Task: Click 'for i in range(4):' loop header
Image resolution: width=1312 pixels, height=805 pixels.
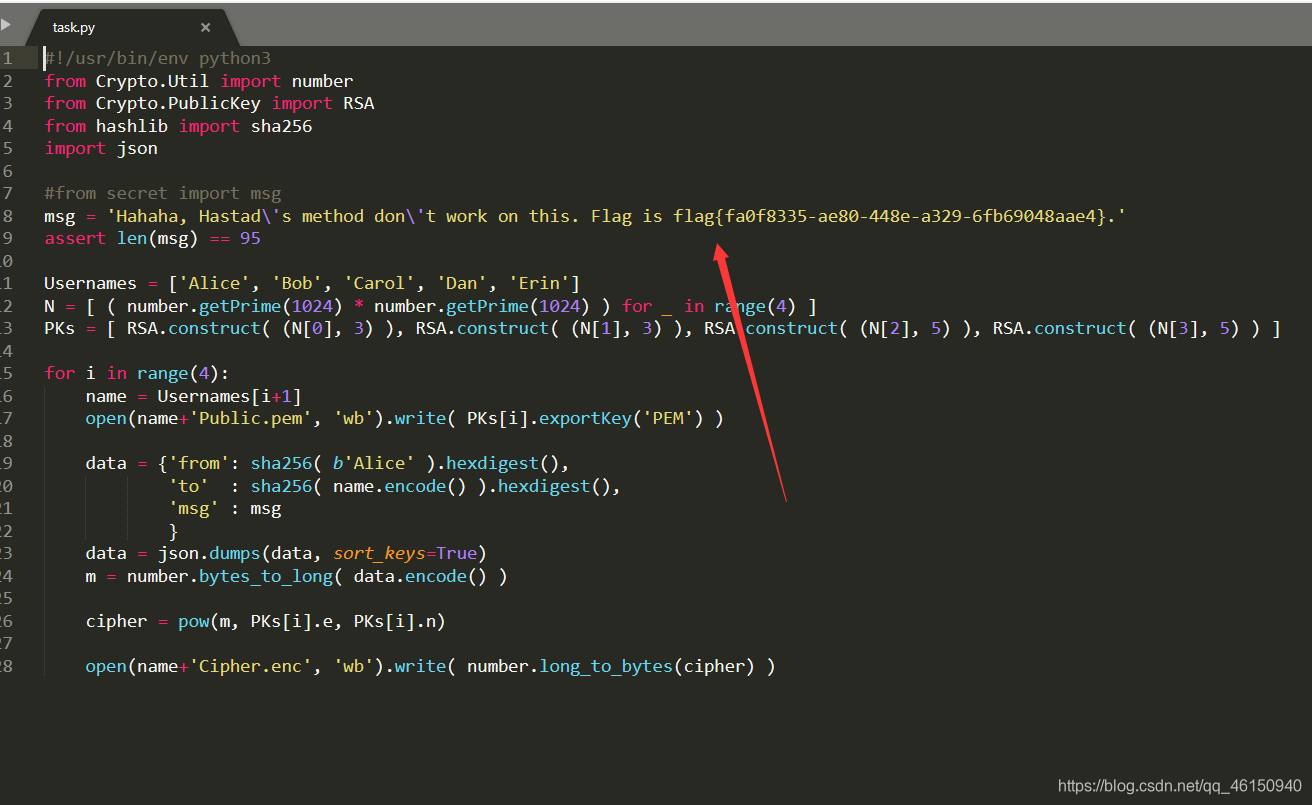Action: coord(136,373)
